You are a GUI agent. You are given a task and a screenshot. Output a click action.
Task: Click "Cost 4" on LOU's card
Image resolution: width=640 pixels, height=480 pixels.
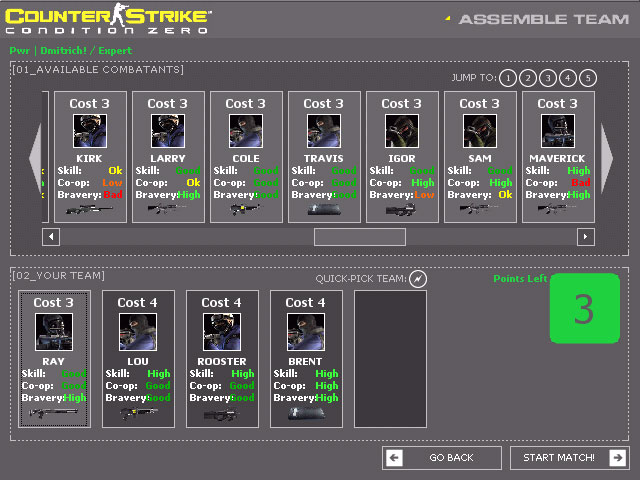[x=137, y=302]
